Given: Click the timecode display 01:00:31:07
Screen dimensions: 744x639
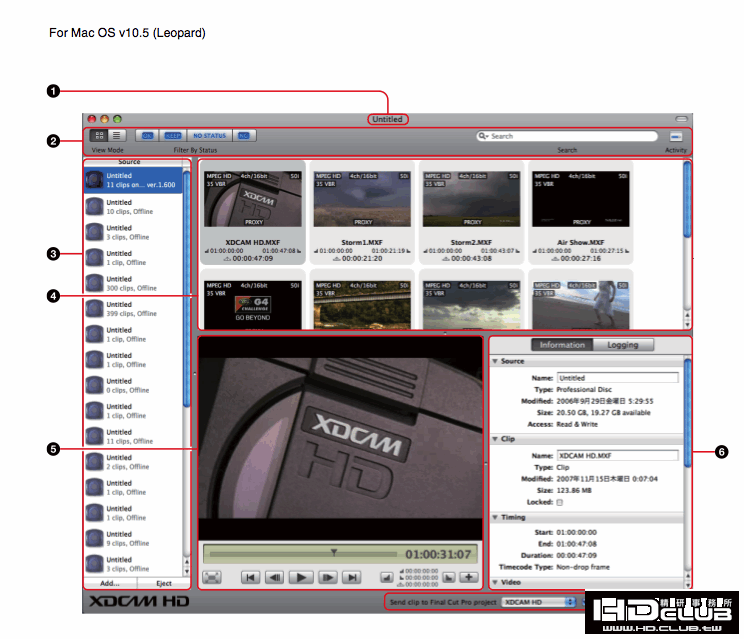Looking at the screenshot, I should coord(438,554).
